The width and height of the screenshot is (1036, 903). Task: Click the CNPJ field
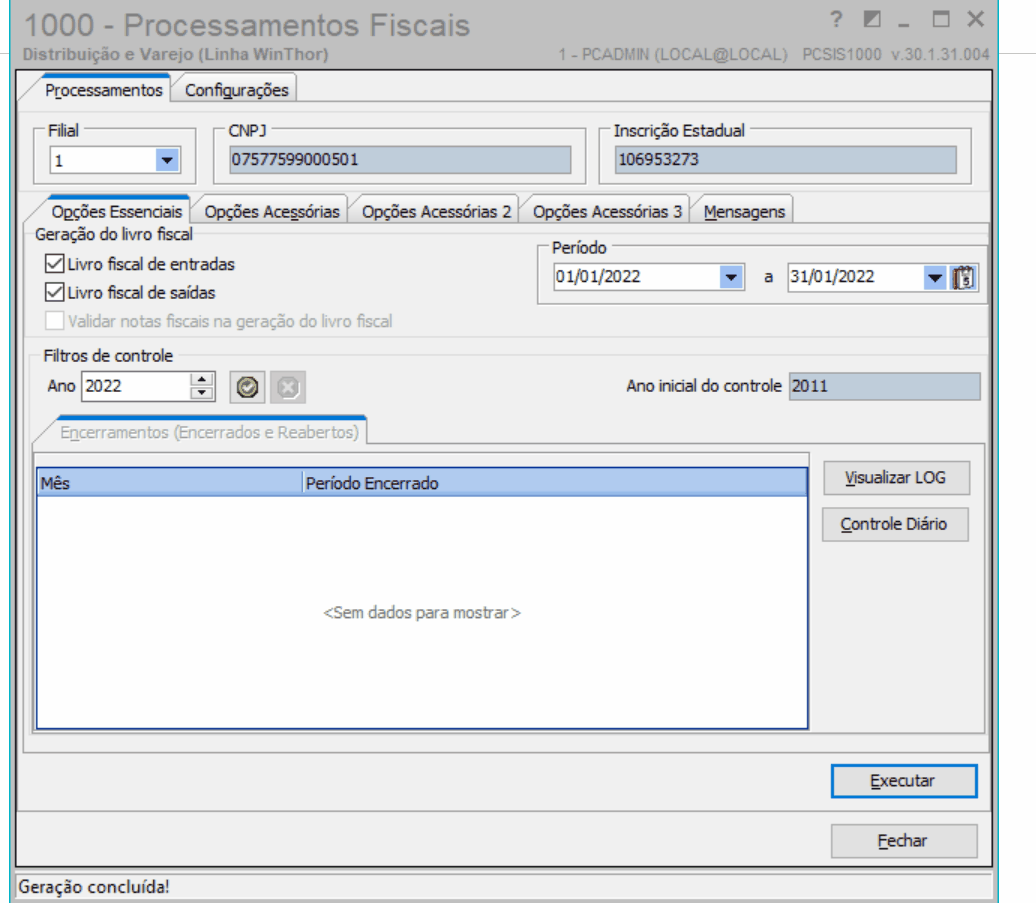click(x=400, y=160)
